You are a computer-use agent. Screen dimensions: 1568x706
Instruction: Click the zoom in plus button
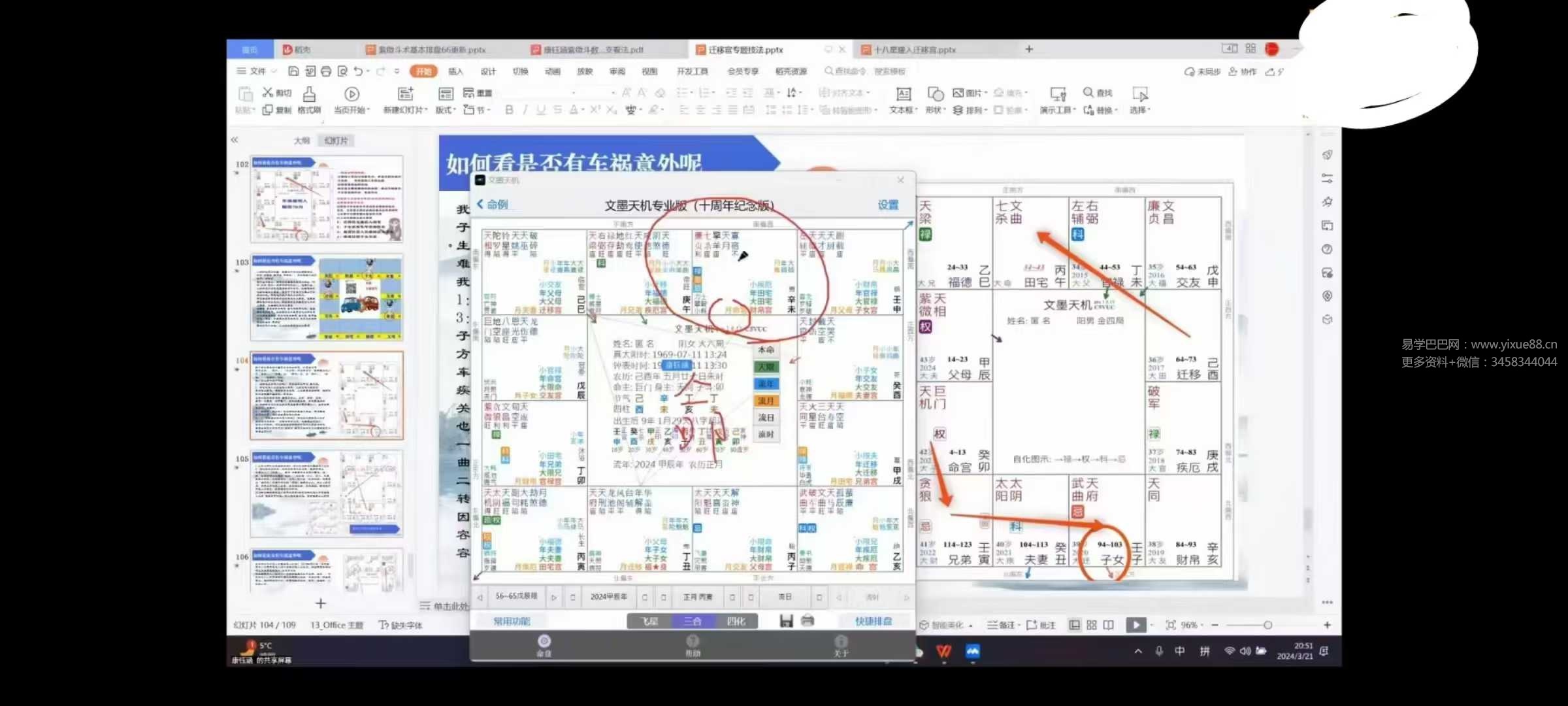point(1327,625)
